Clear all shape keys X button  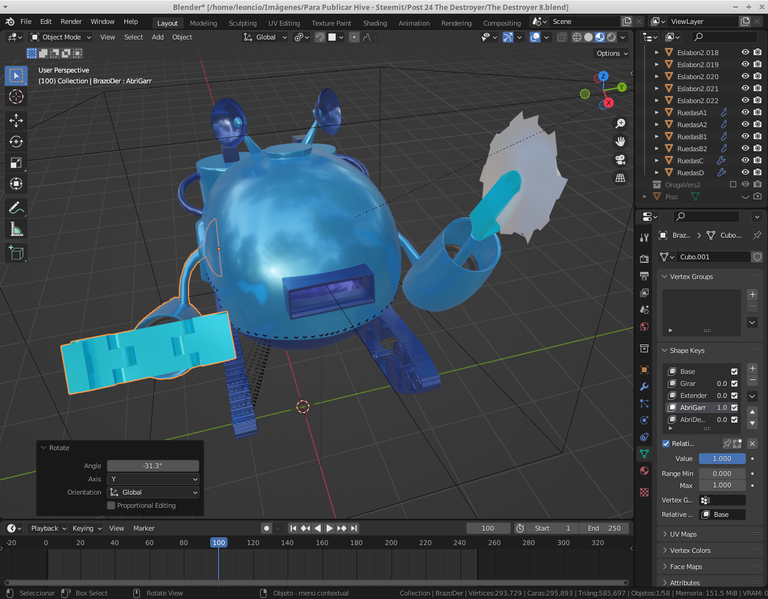tap(753, 444)
